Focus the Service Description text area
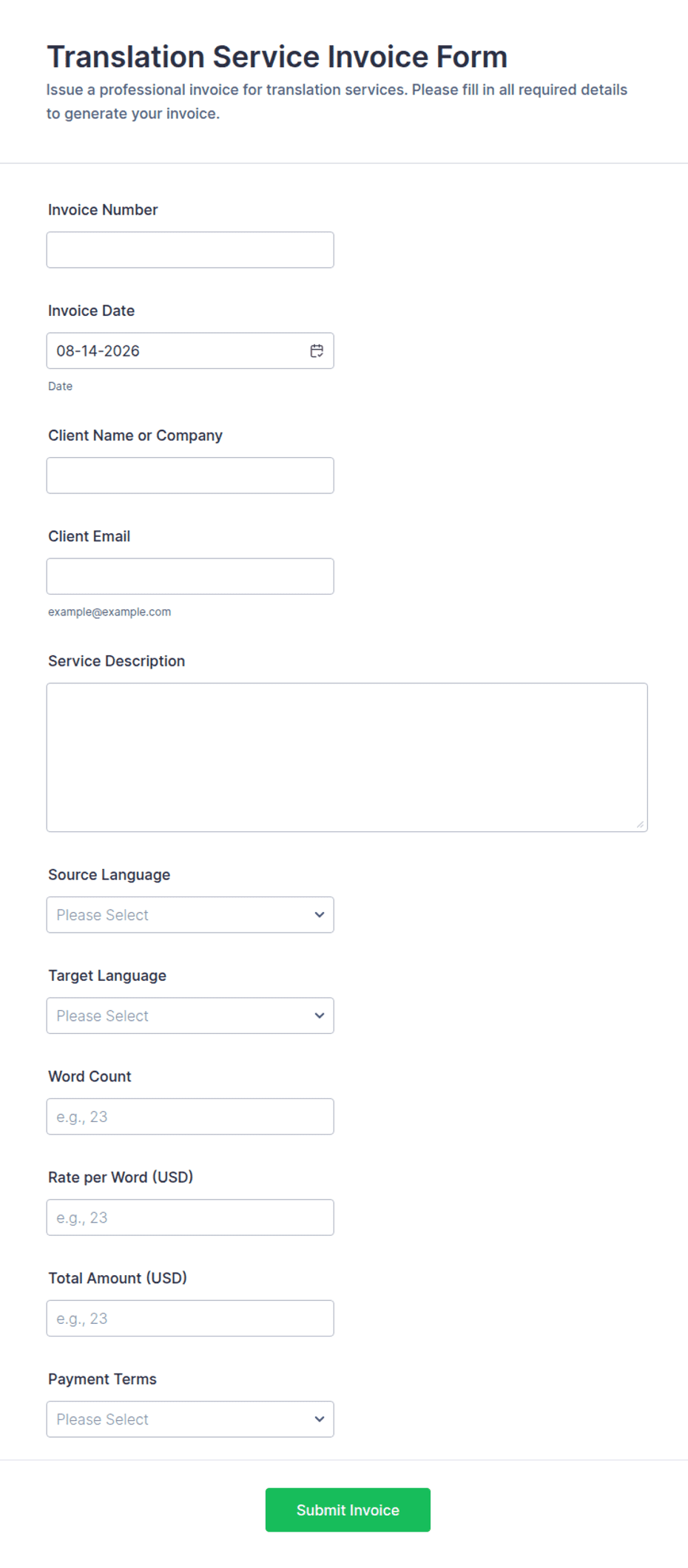The width and height of the screenshot is (688, 1568). tap(347, 757)
